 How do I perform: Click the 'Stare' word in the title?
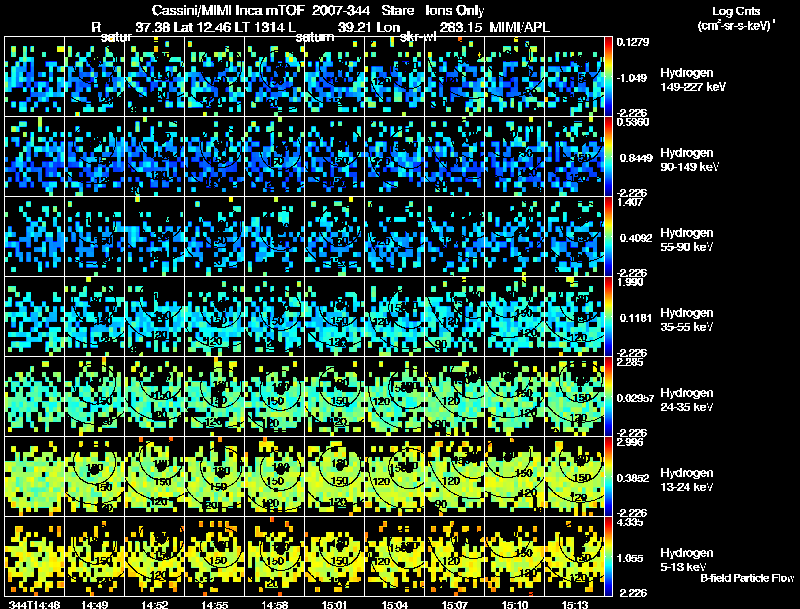tap(397, 11)
